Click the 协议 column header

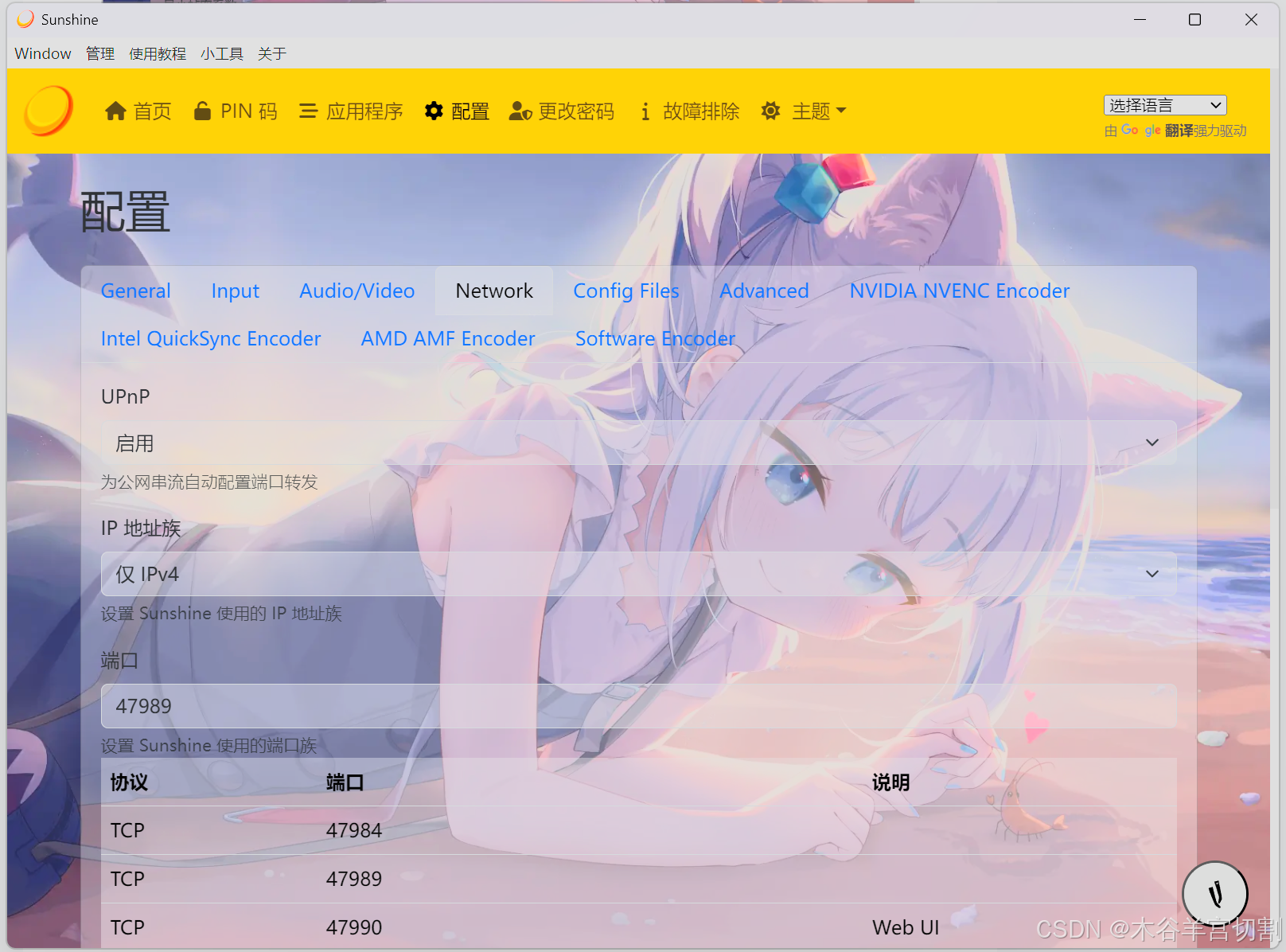[129, 782]
